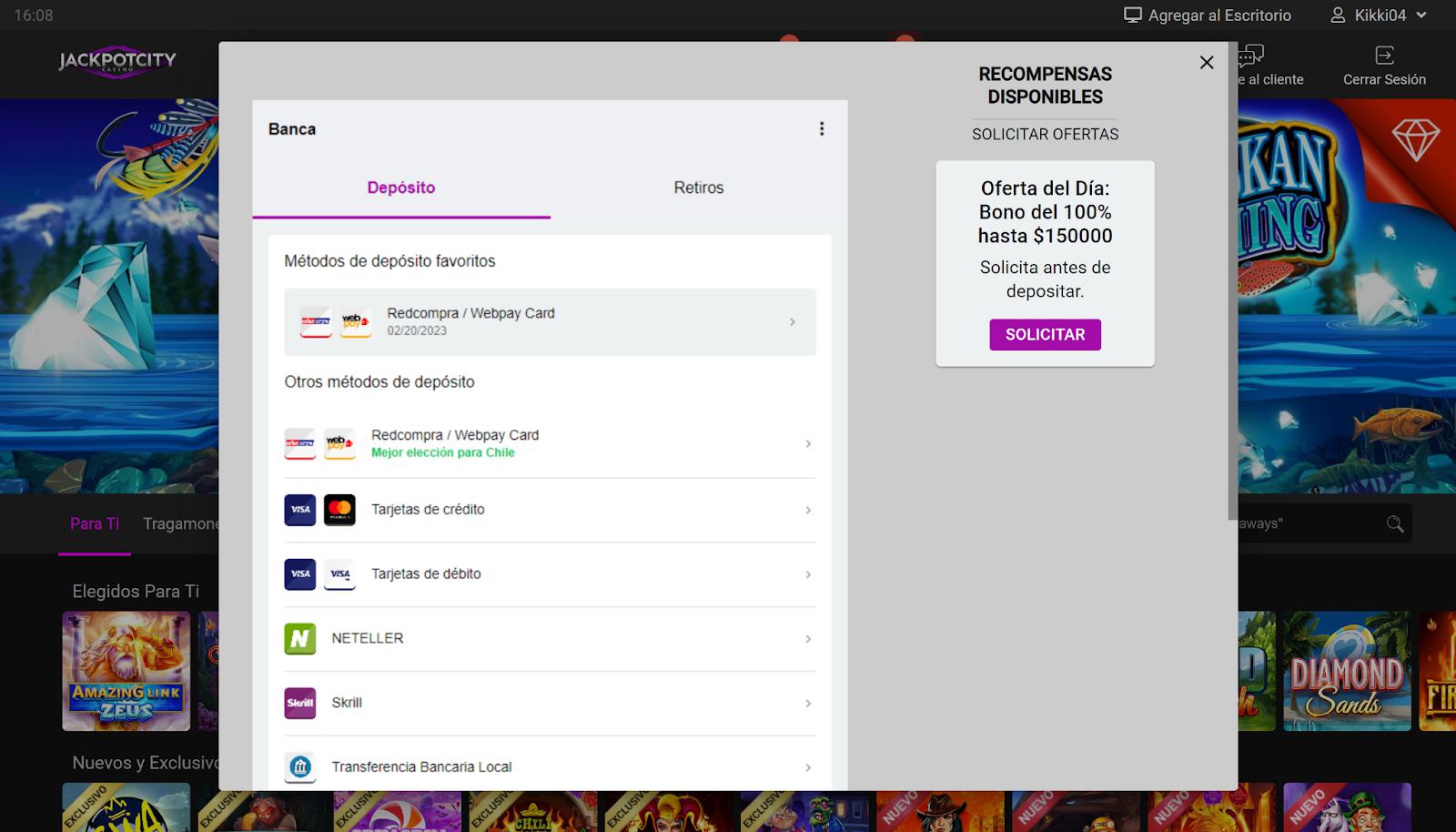The height and width of the screenshot is (832, 1456).
Task: Click the SOLICITAR bonus button
Action: tap(1046, 334)
